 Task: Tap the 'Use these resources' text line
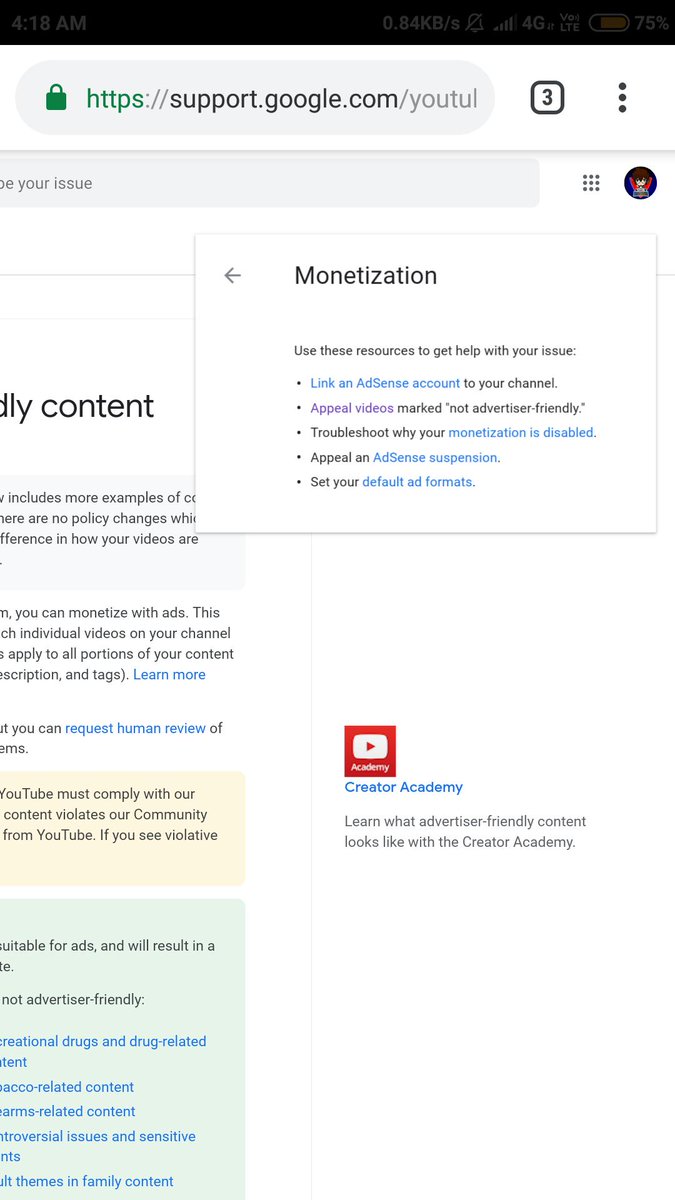435,351
